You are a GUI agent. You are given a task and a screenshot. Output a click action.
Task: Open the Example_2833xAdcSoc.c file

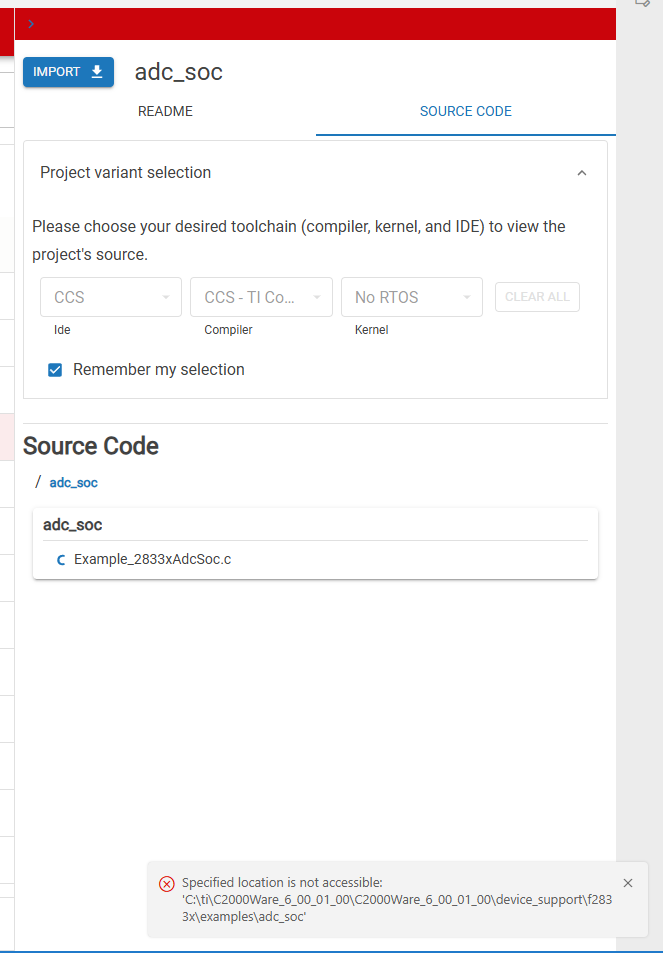tap(153, 559)
